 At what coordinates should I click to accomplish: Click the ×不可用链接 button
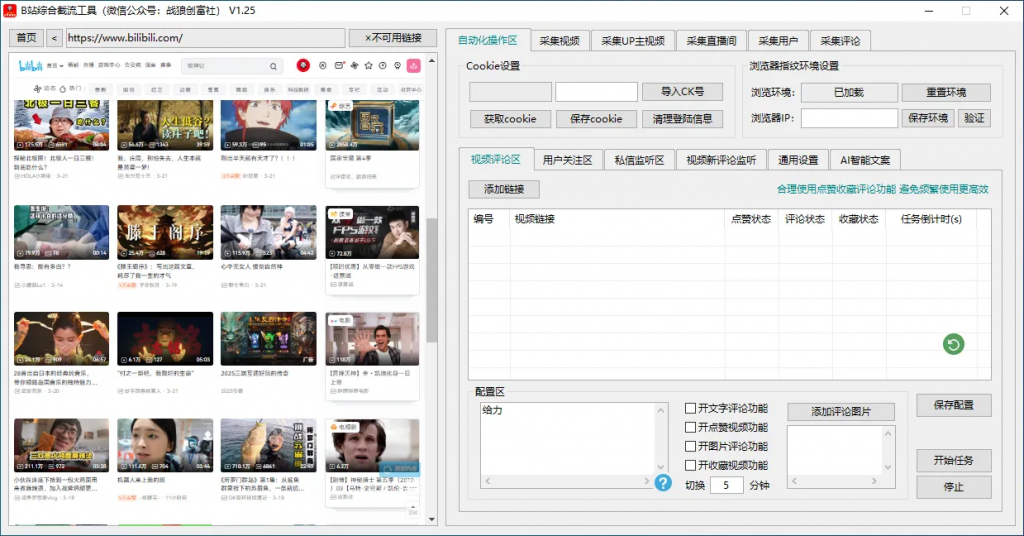coord(392,38)
